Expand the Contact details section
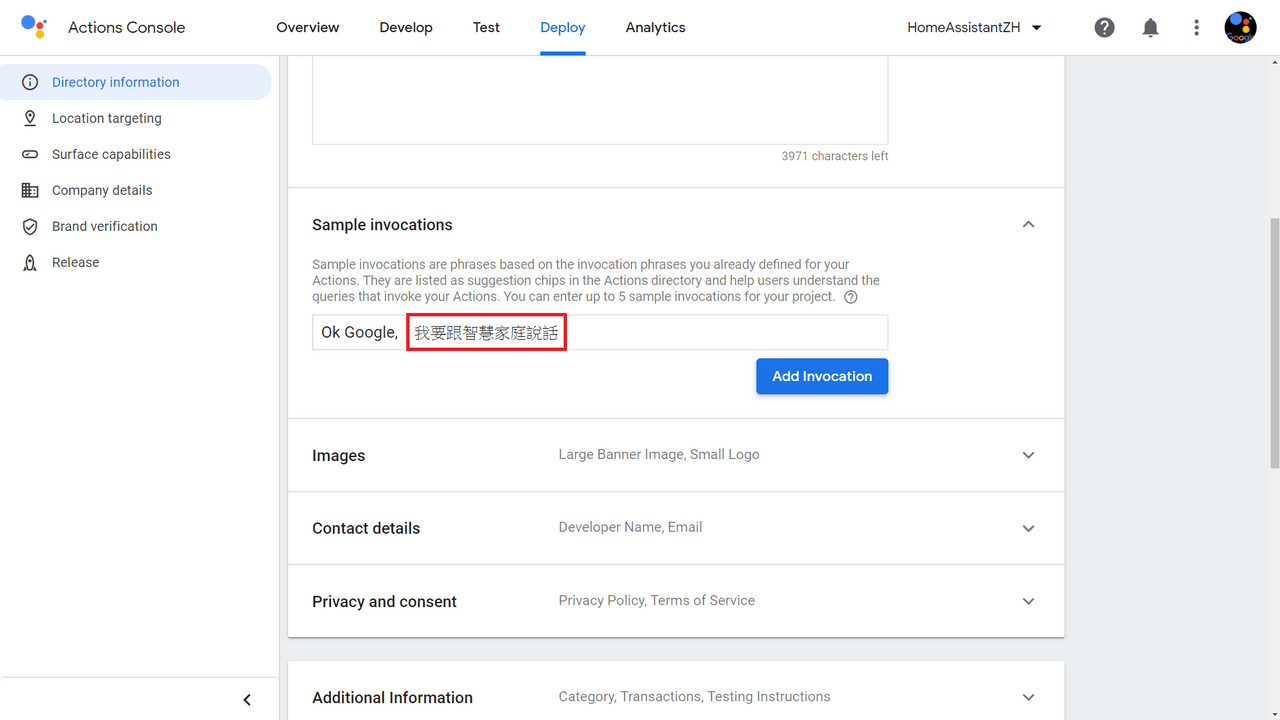Viewport: 1280px width, 720px height. pos(1028,528)
